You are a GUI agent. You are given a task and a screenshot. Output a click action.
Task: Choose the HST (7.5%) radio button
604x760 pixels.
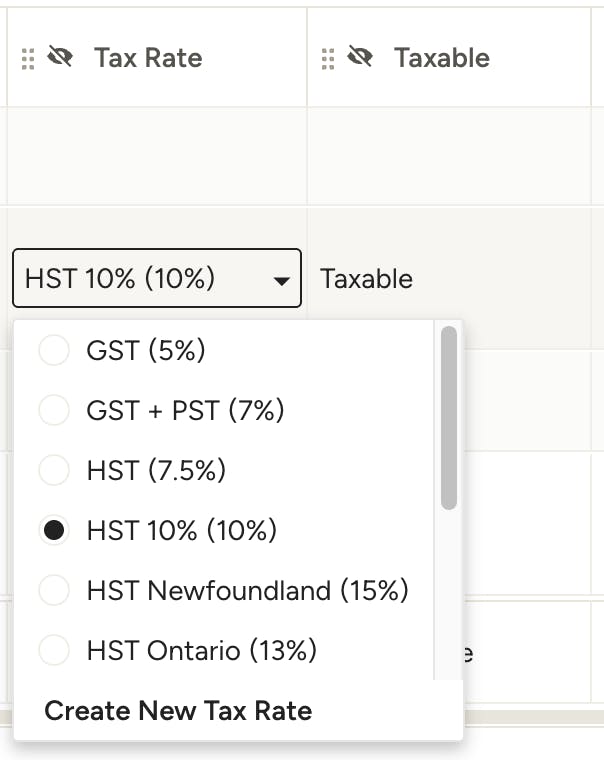pos(54,470)
